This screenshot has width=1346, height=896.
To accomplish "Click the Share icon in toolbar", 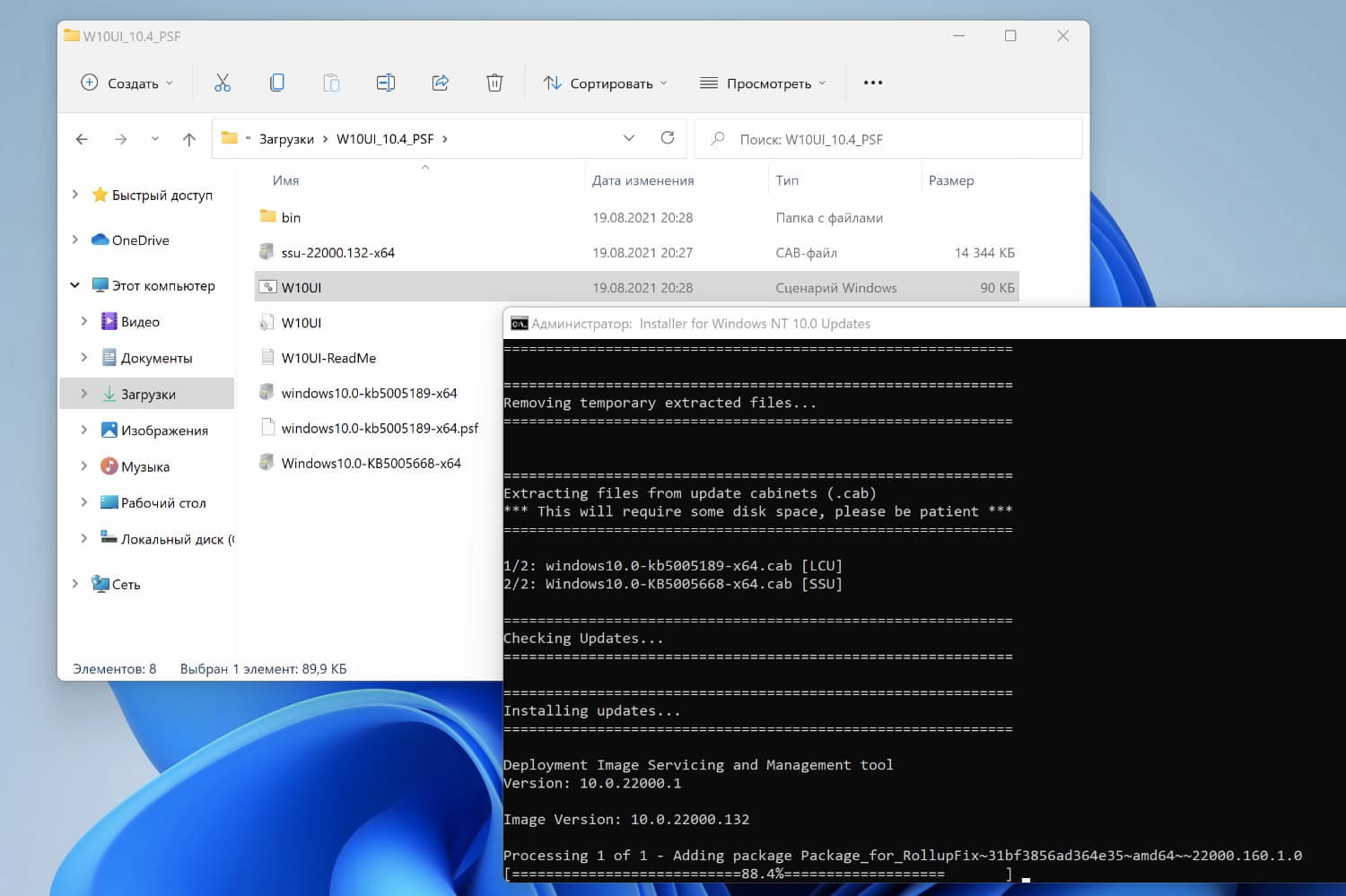I will point(441,83).
